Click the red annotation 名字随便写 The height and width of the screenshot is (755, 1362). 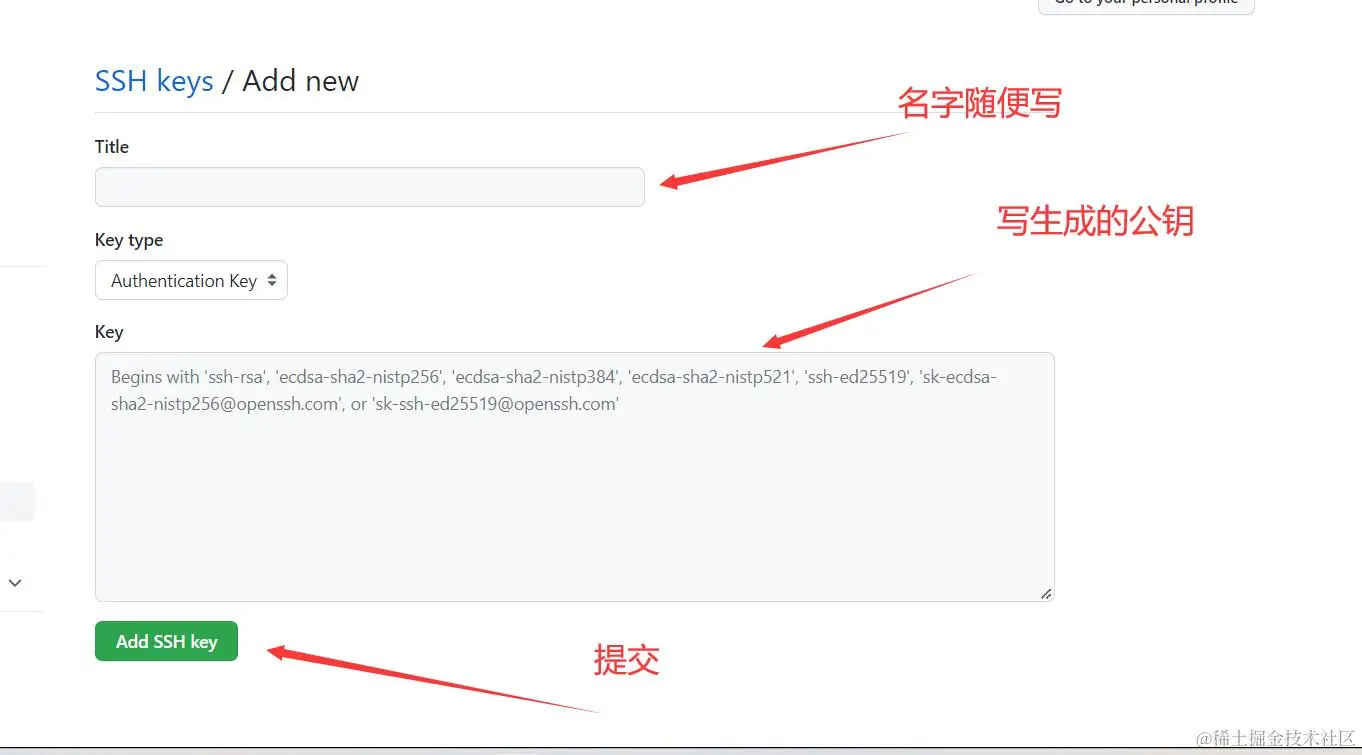[x=980, y=102]
